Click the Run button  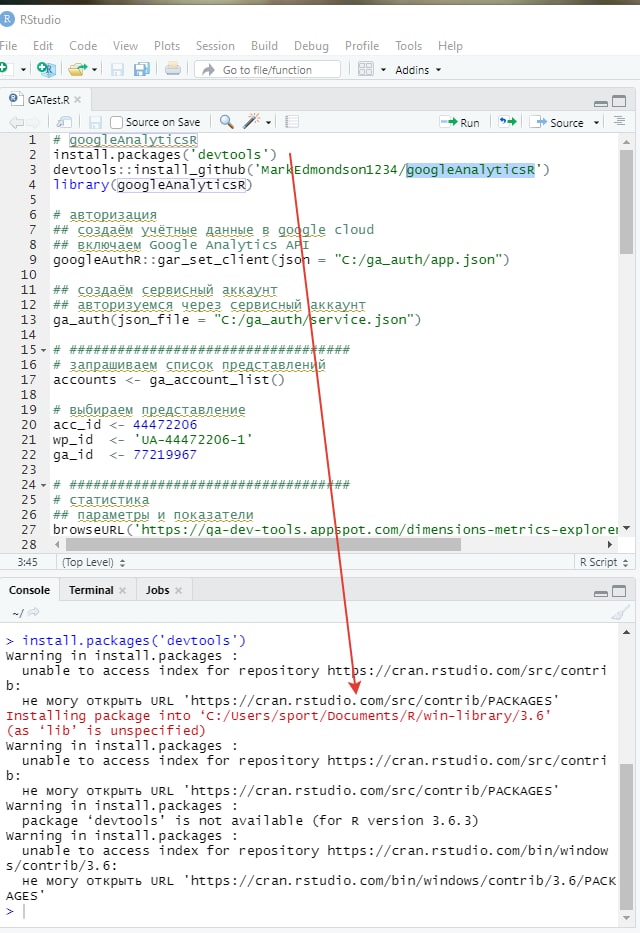click(460, 122)
